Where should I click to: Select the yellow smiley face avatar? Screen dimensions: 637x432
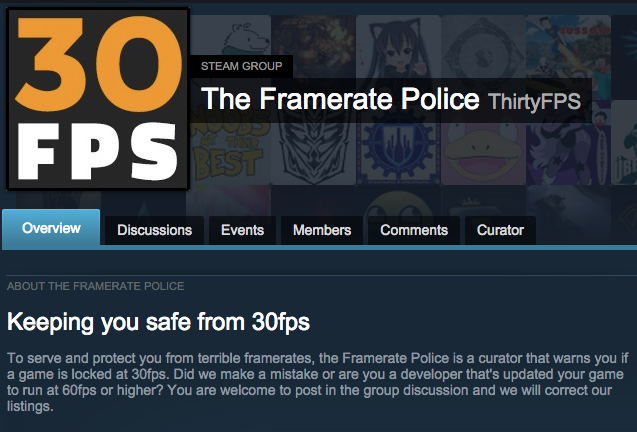coord(398,201)
